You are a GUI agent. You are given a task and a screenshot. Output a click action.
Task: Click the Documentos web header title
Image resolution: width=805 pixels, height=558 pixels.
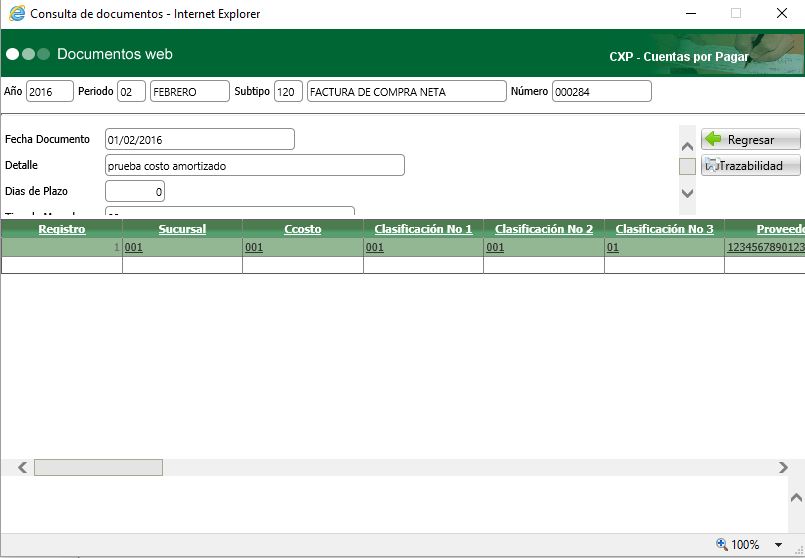click(x=114, y=54)
